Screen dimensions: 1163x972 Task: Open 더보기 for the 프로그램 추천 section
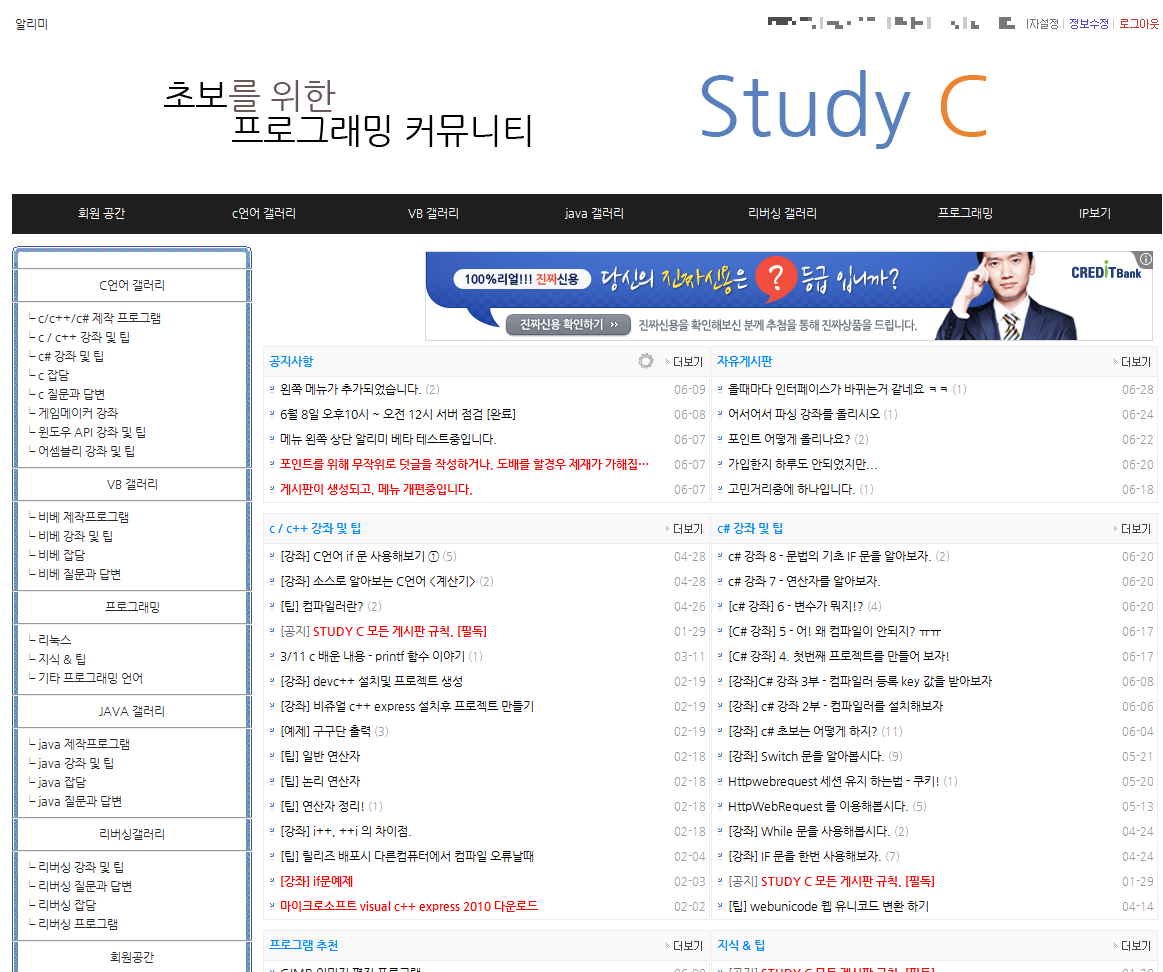(x=686, y=946)
